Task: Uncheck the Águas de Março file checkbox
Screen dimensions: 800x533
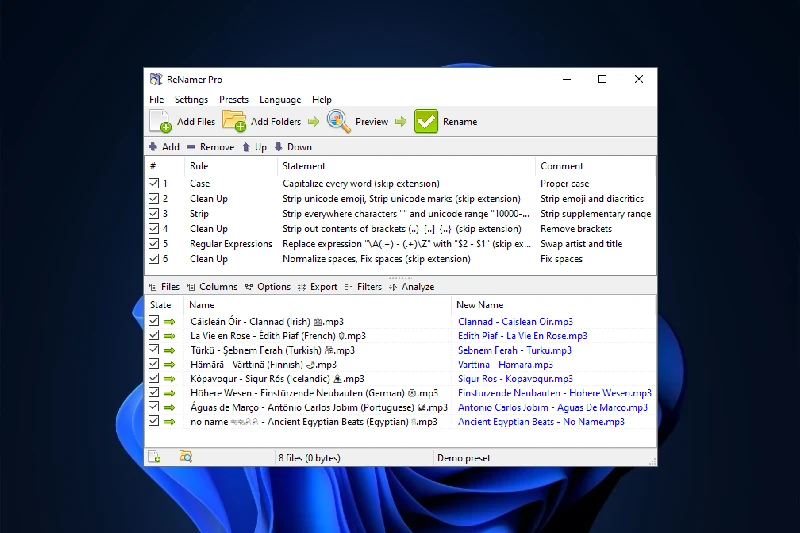Action: point(154,407)
